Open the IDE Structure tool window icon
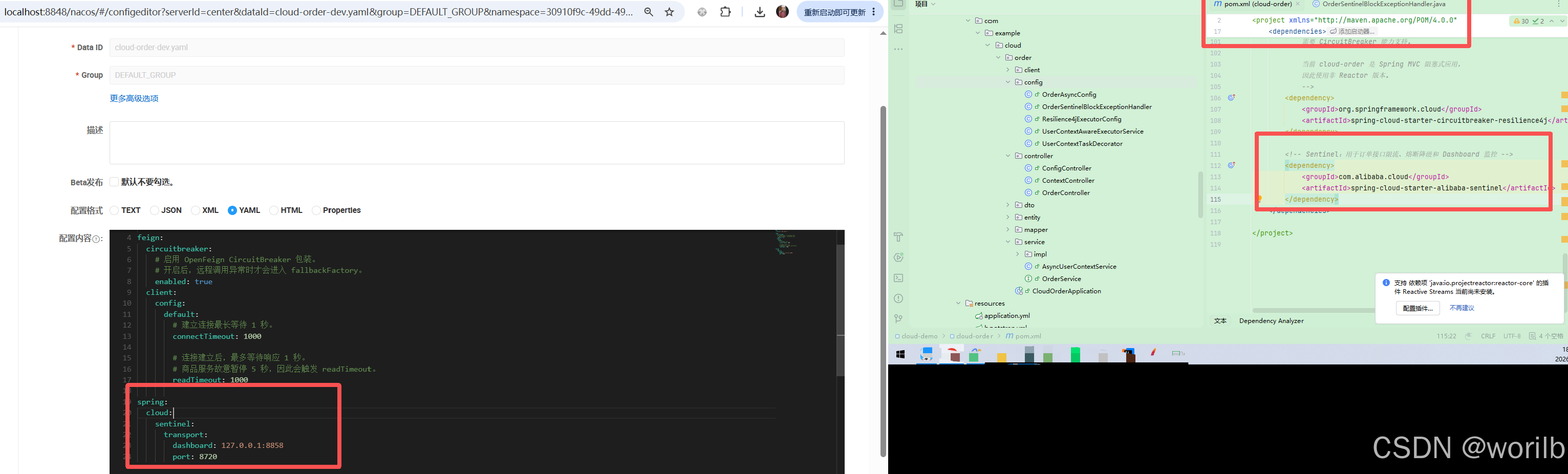This screenshot has height=474, width=1568. click(x=898, y=29)
